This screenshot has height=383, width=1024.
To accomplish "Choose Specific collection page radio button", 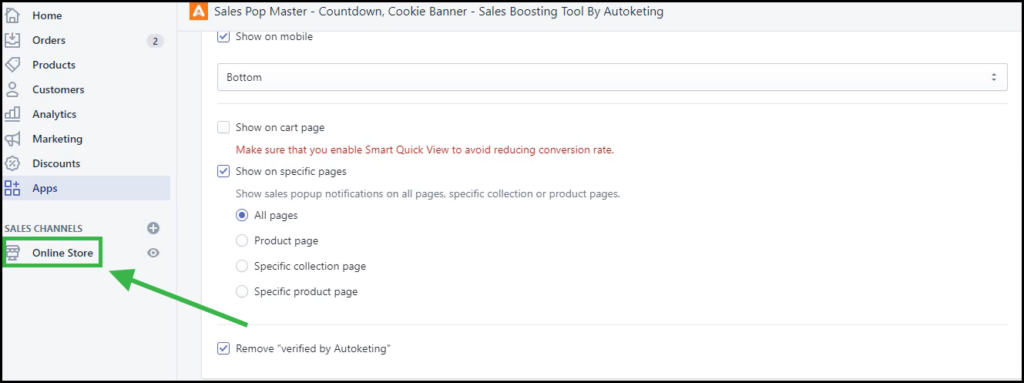I will [242, 266].
